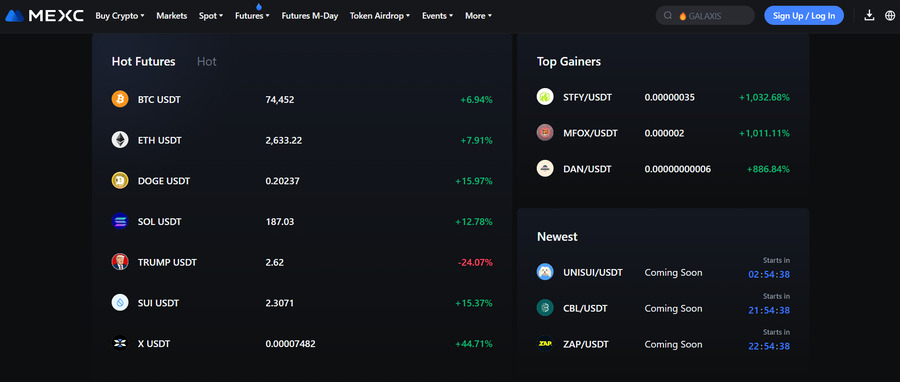Image resolution: width=900 pixels, height=382 pixels.
Task: Select the Ethereum coin icon
Action: (120, 140)
